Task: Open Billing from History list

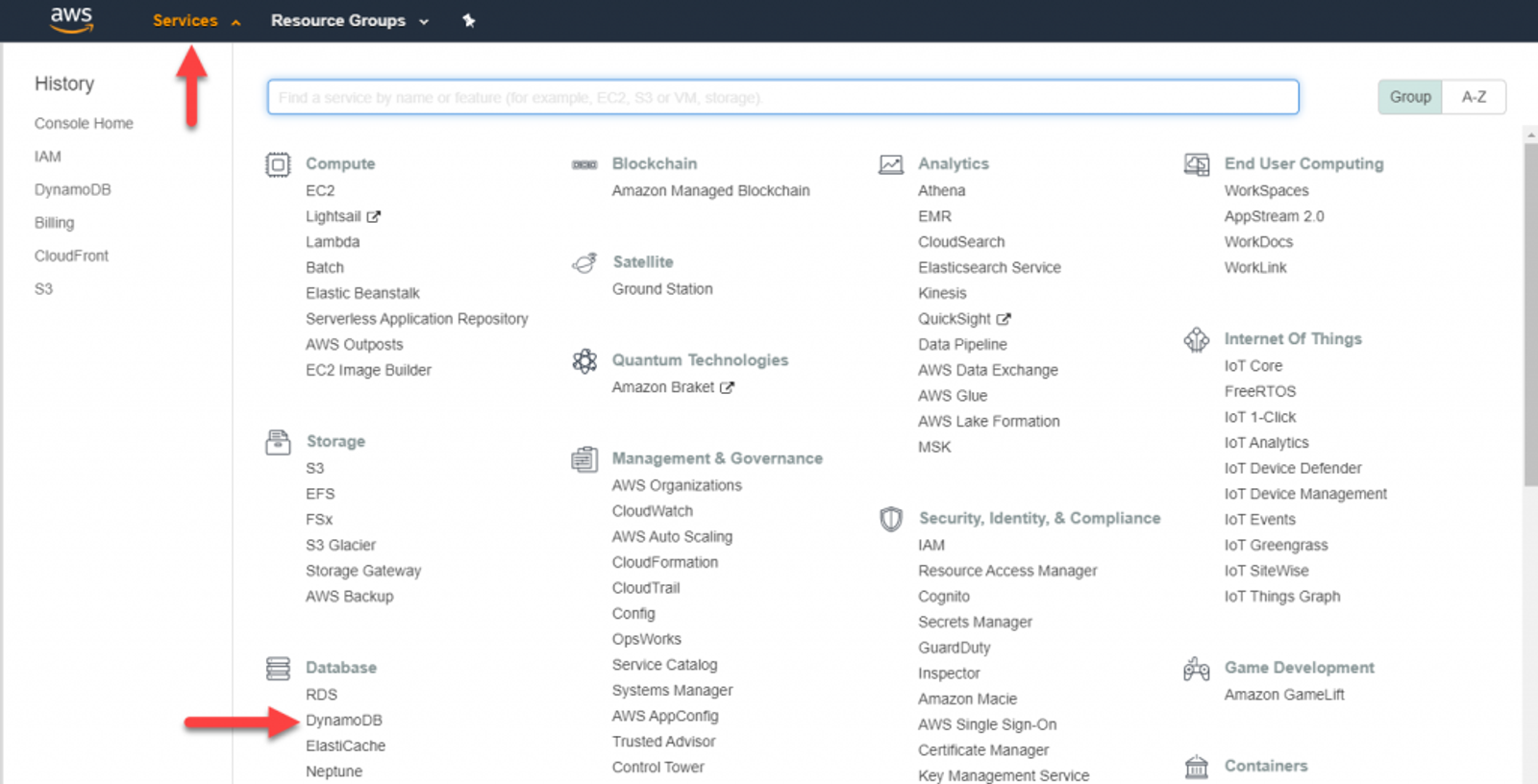Action: tap(54, 223)
